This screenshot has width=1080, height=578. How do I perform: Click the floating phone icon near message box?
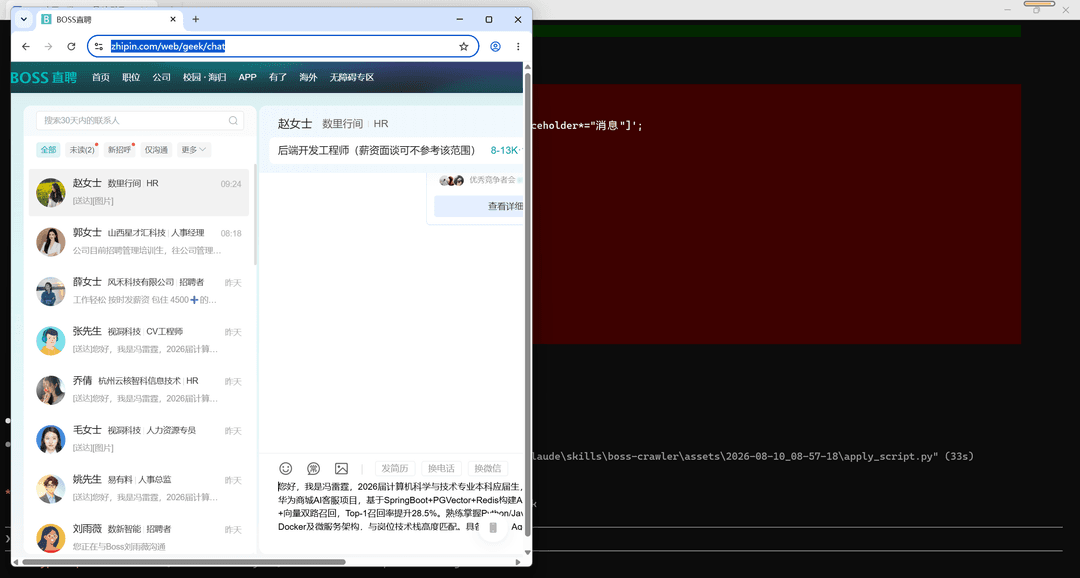(x=493, y=528)
